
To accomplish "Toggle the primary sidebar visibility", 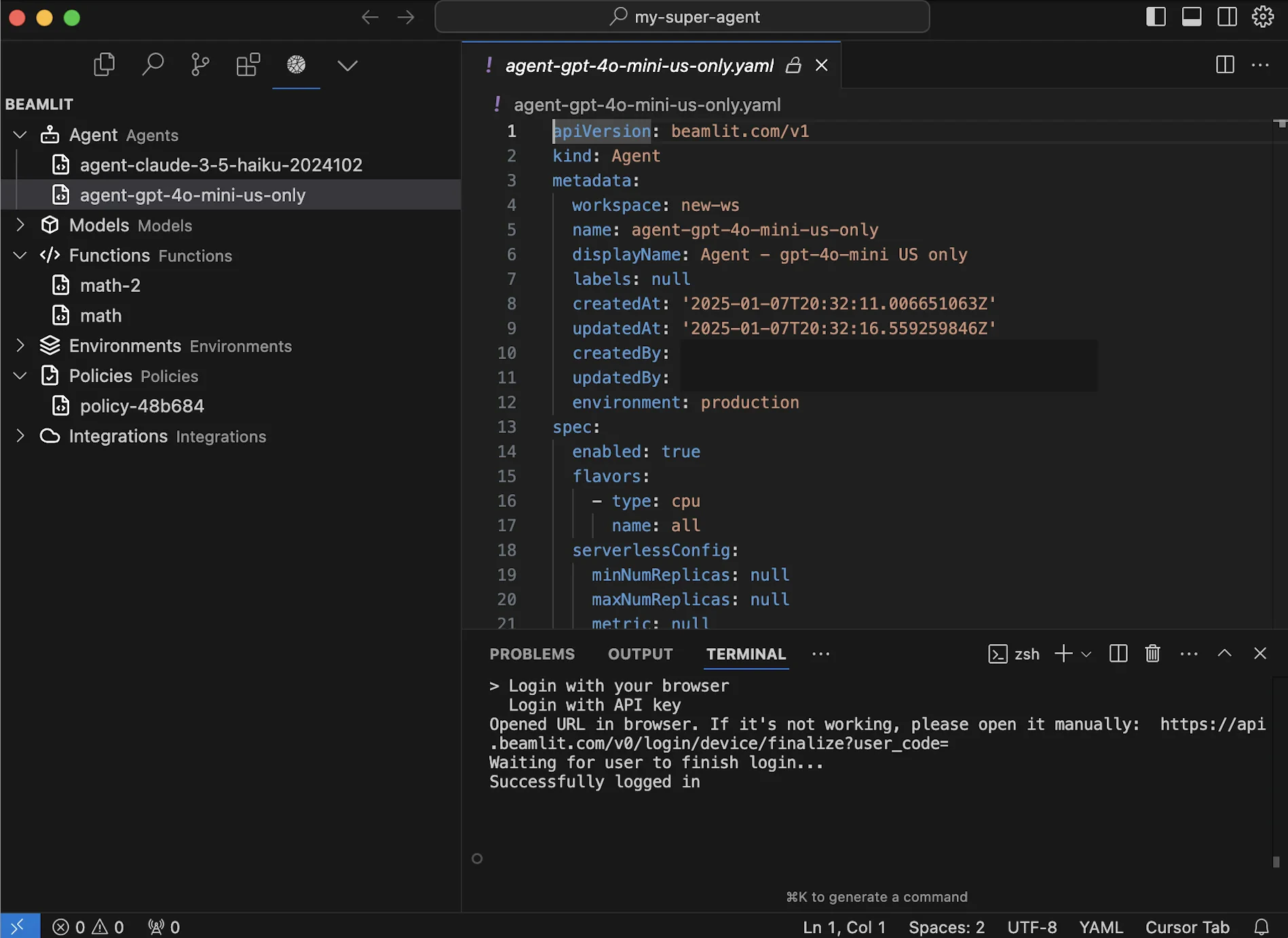I will 1155,16.
